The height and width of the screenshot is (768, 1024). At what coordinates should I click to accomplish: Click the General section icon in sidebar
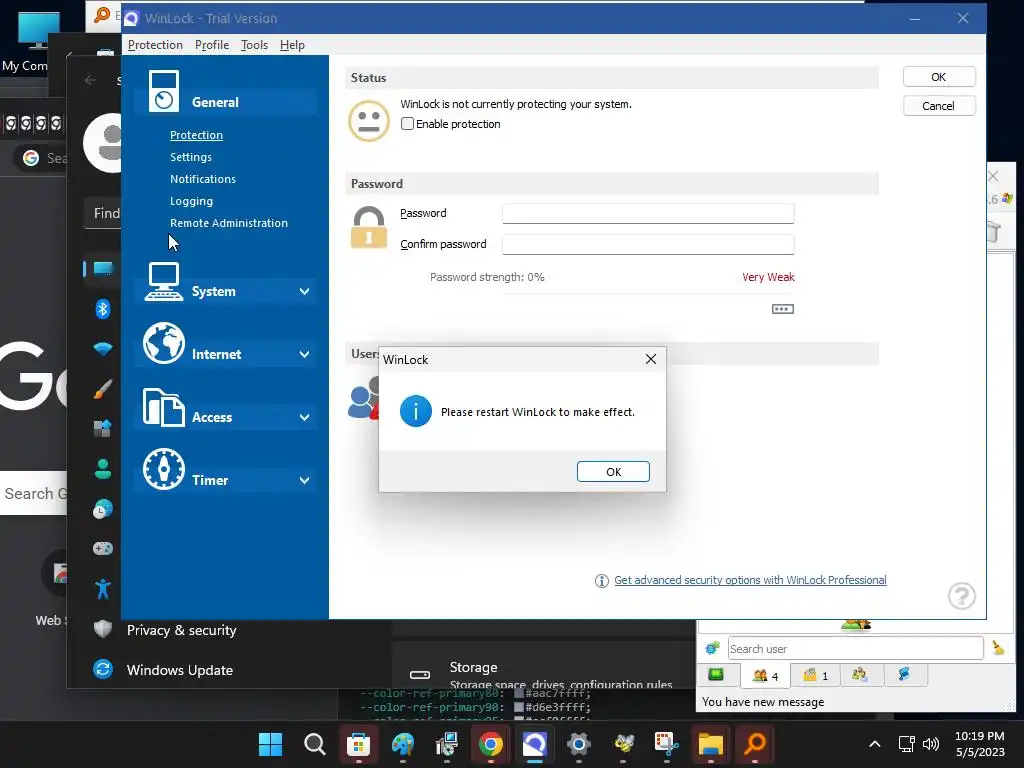(x=163, y=91)
